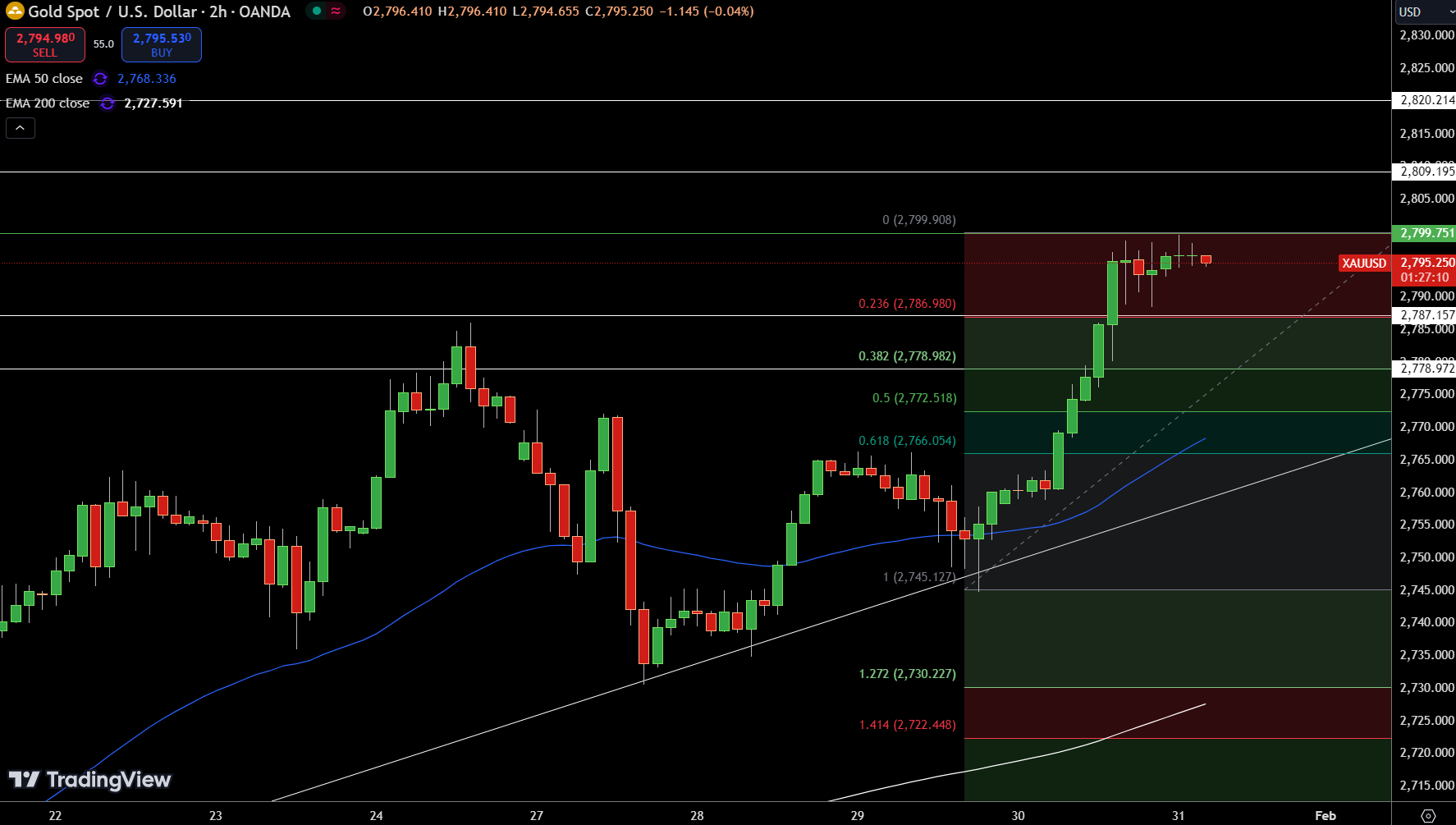Viewport: 1456px width, 825px height.
Task: Click the SELL 2,794.980 button
Action: 45,45
